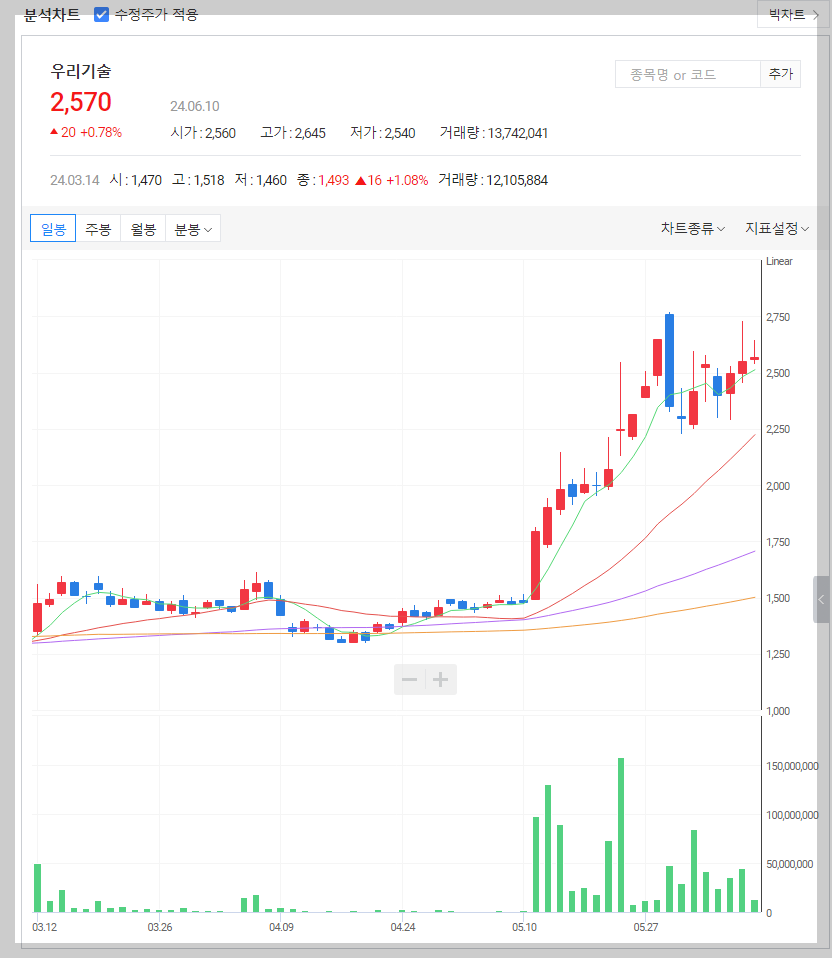This screenshot has width=832, height=958.
Task: Click the 추가 button
Action: (780, 75)
